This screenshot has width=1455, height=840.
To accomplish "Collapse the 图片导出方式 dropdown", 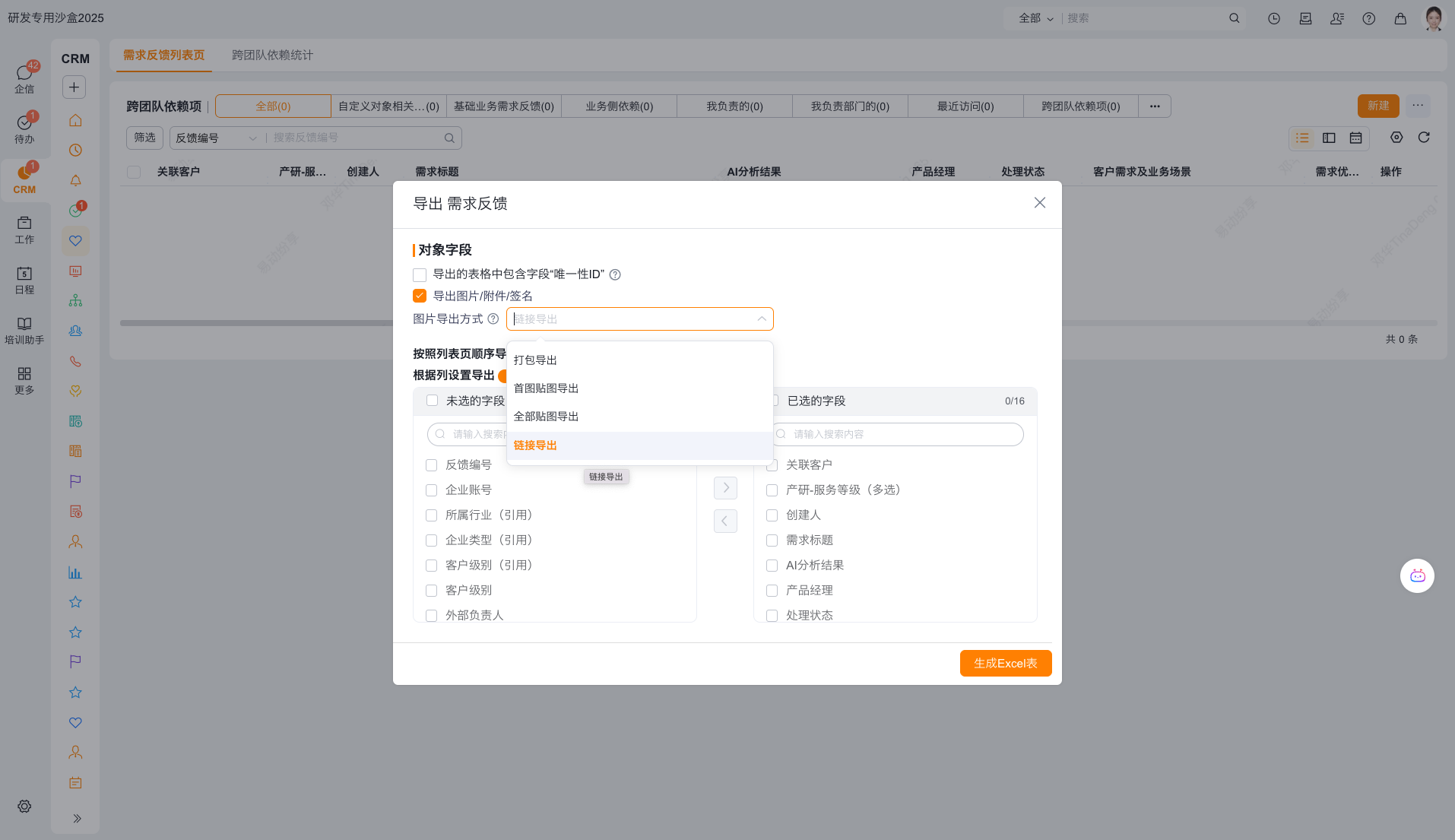I will pyautogui.click(x=762, y=319).
